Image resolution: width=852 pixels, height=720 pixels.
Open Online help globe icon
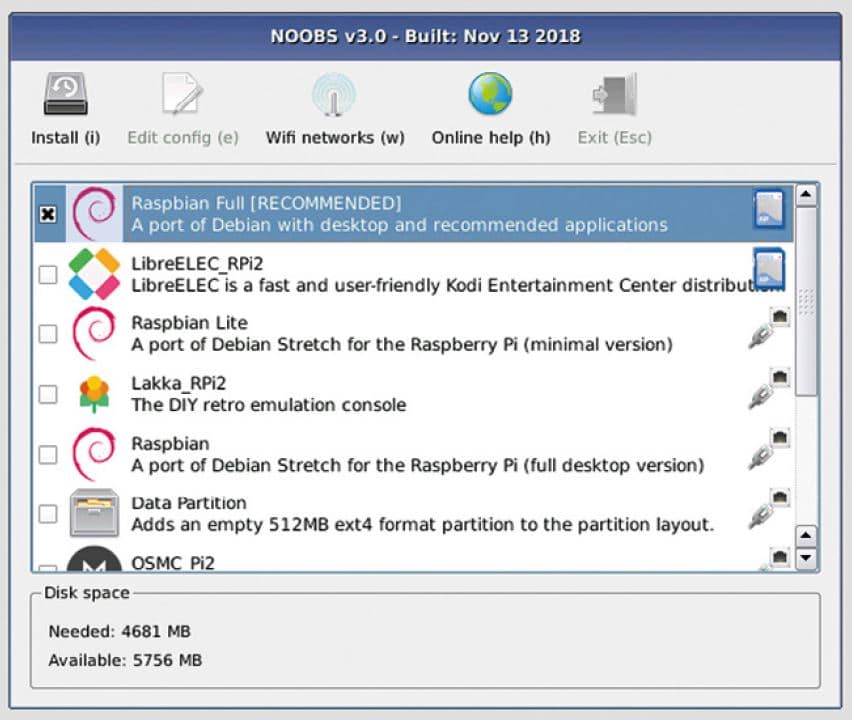click(x=490, y=95)
